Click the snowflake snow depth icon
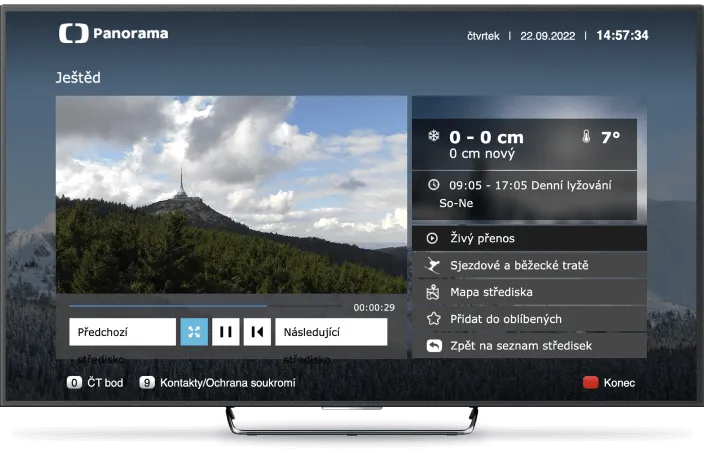This screenshot has width=704, height=453. 434,136
